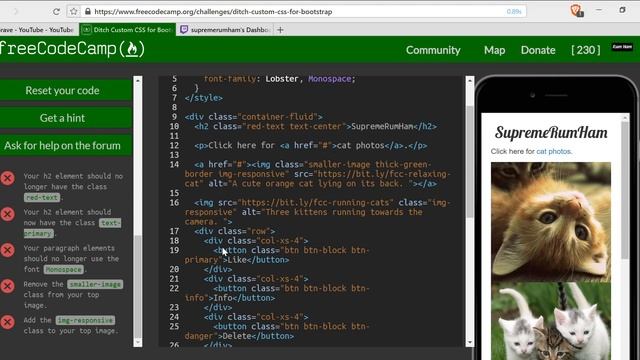The image size is (640, 360).
Task: Click the font-family Lobster code line 5
Action: 280,79
